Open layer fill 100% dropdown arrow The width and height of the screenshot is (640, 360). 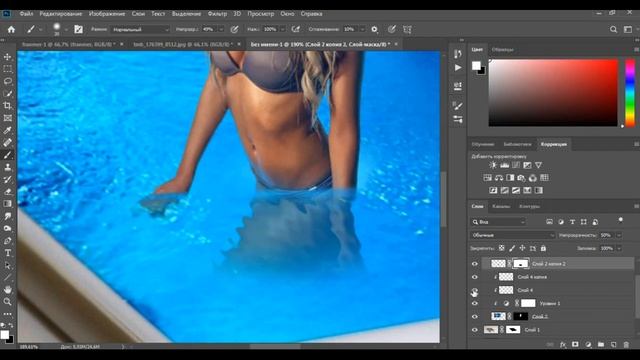pyautogui.click(x=619, y=248)
